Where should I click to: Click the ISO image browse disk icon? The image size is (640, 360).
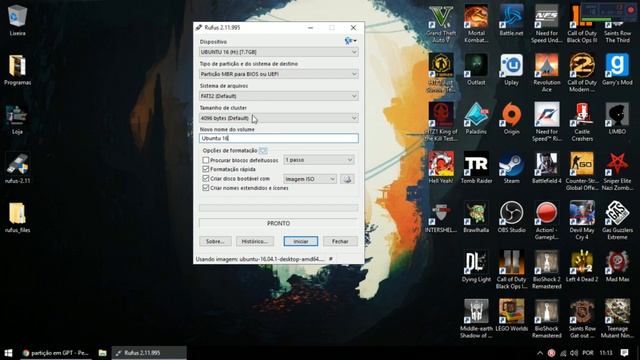347,179
